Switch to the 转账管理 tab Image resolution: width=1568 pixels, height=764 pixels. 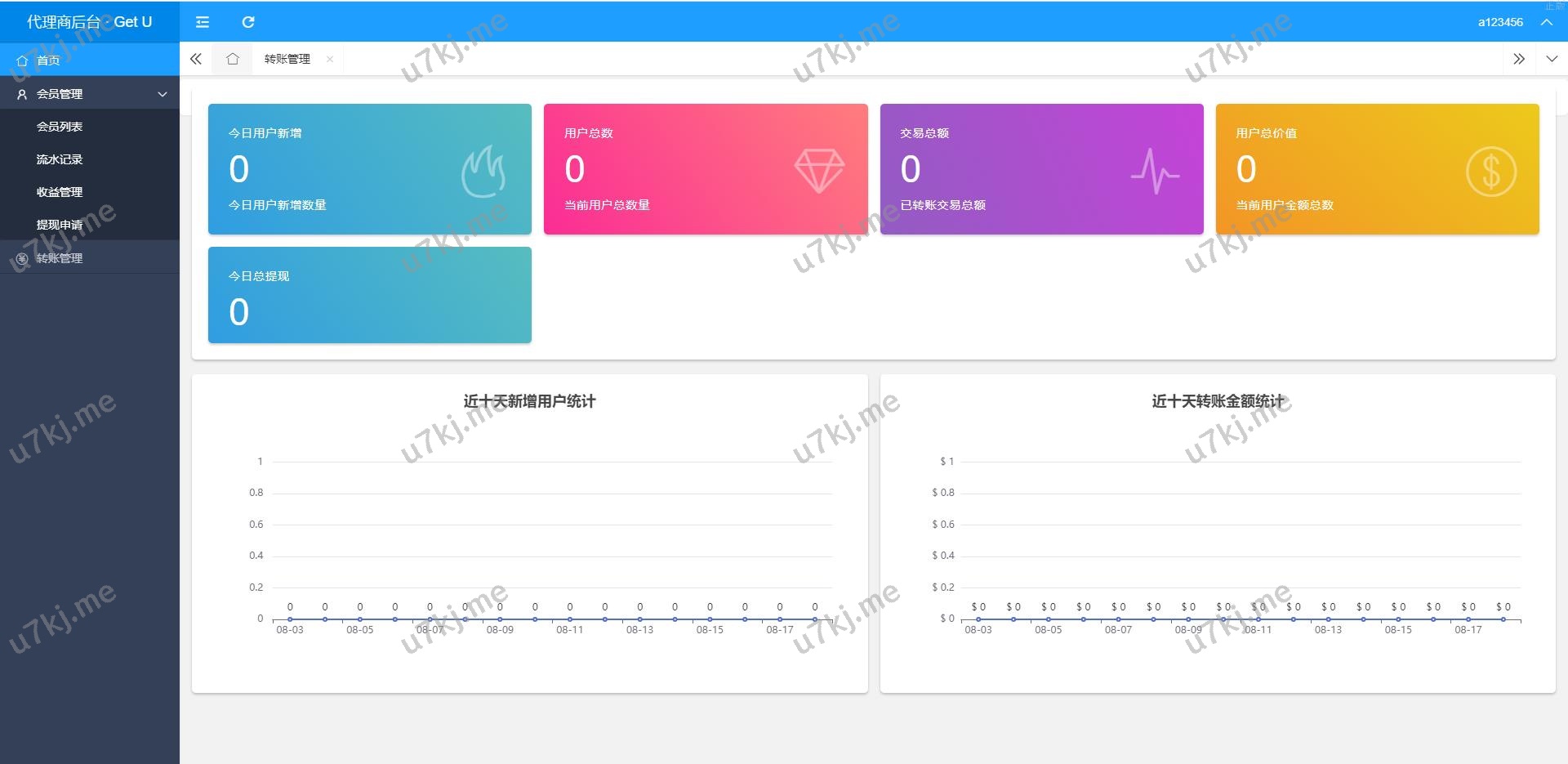pyautogui.click(x=287, y=59)
